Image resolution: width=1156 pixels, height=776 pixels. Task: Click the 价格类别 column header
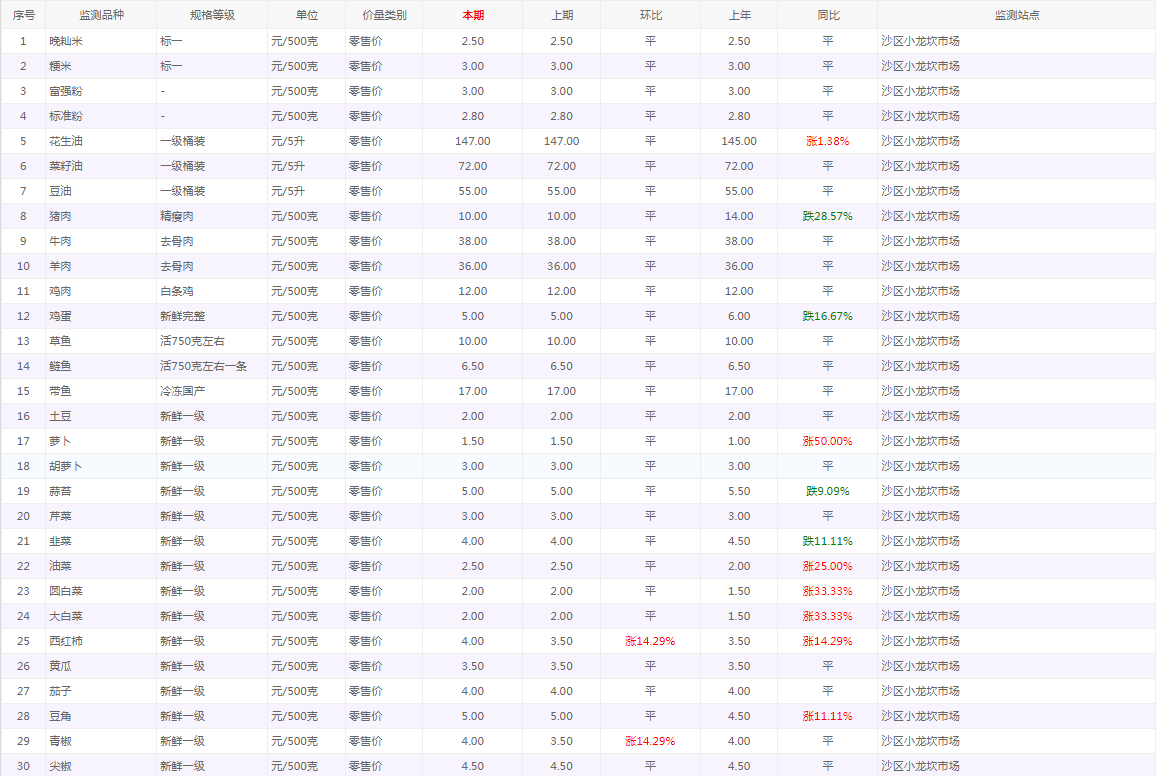coord(383,15)
